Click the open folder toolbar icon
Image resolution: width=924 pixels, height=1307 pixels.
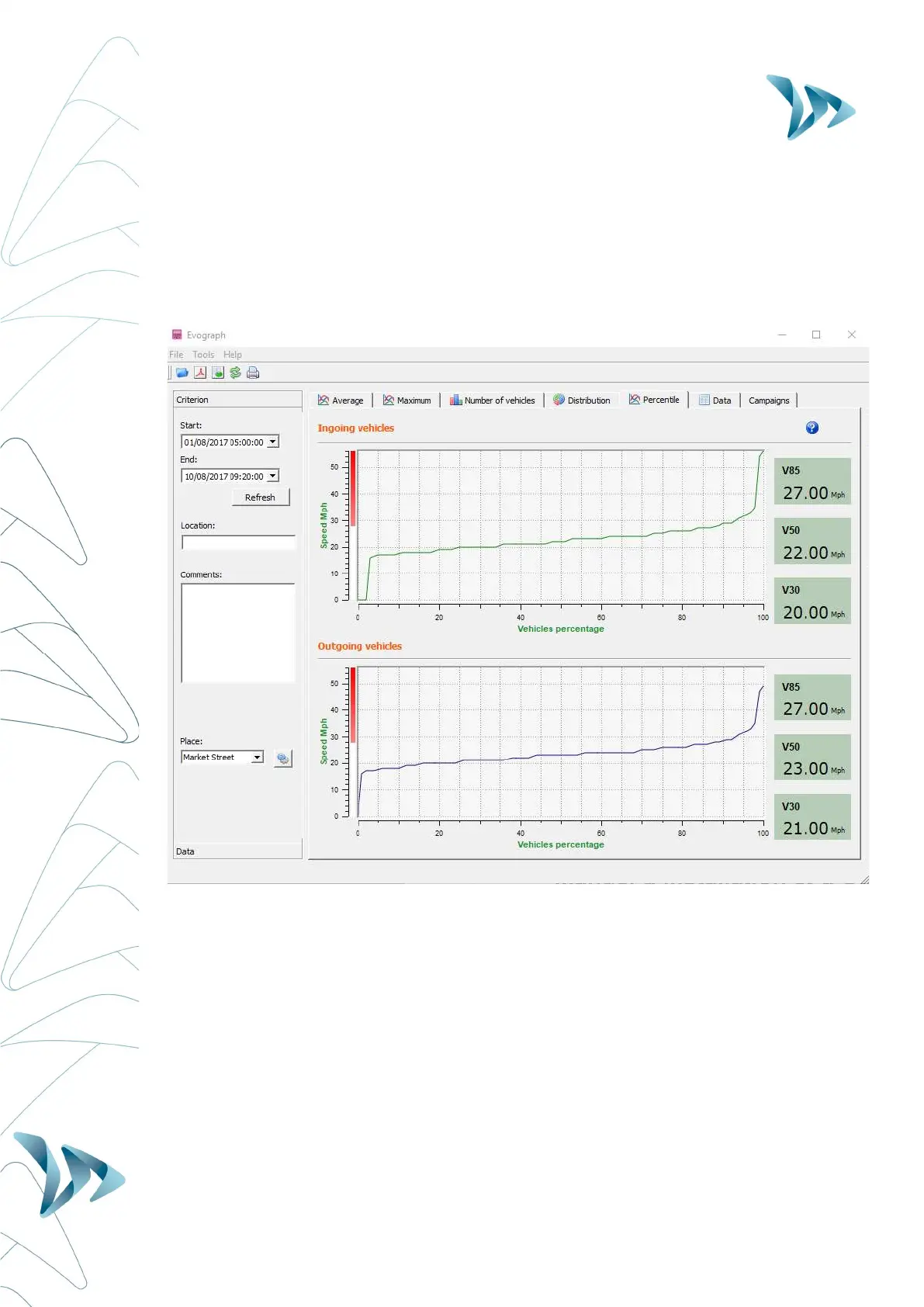(x=182, y=373)
